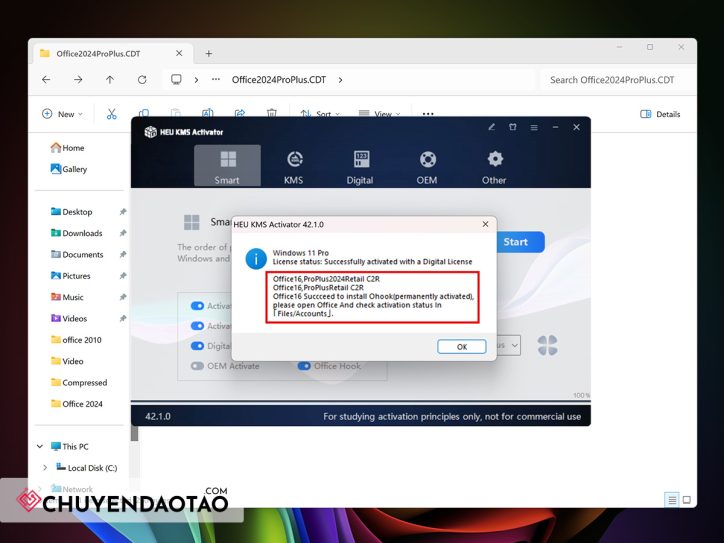This screenshot has height=543, width=724.
Task: Select Local Disk (C:) in sidebar
Action: point(87,468)
